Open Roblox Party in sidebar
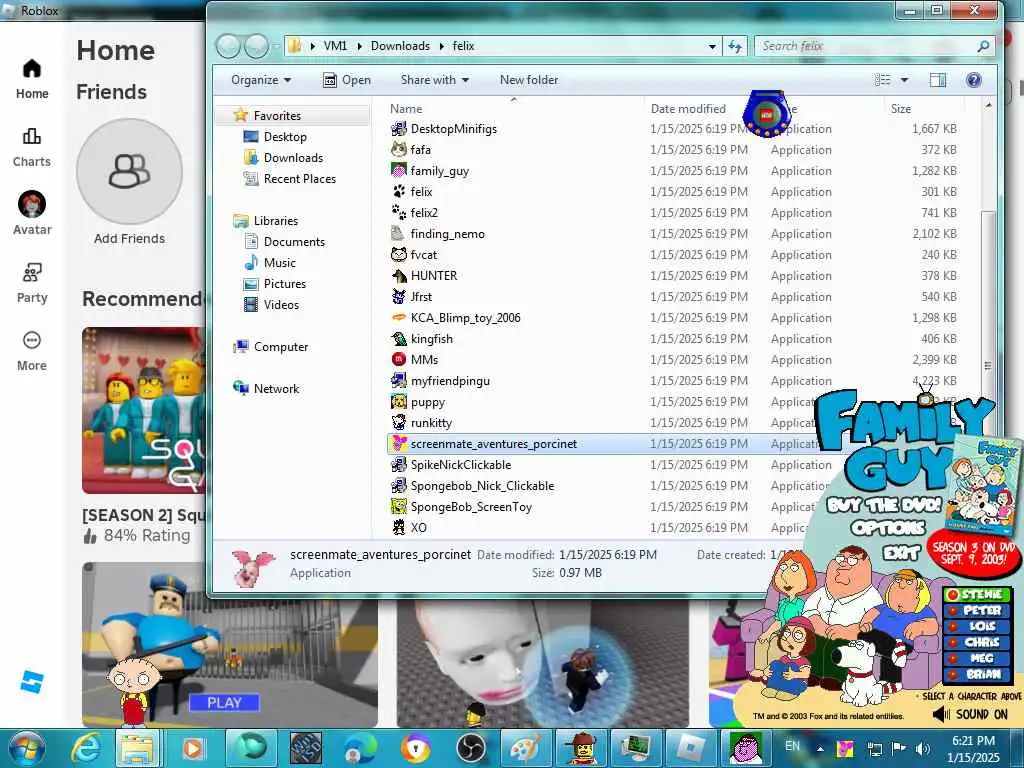 pyautogui.click(x=32, y=283)
